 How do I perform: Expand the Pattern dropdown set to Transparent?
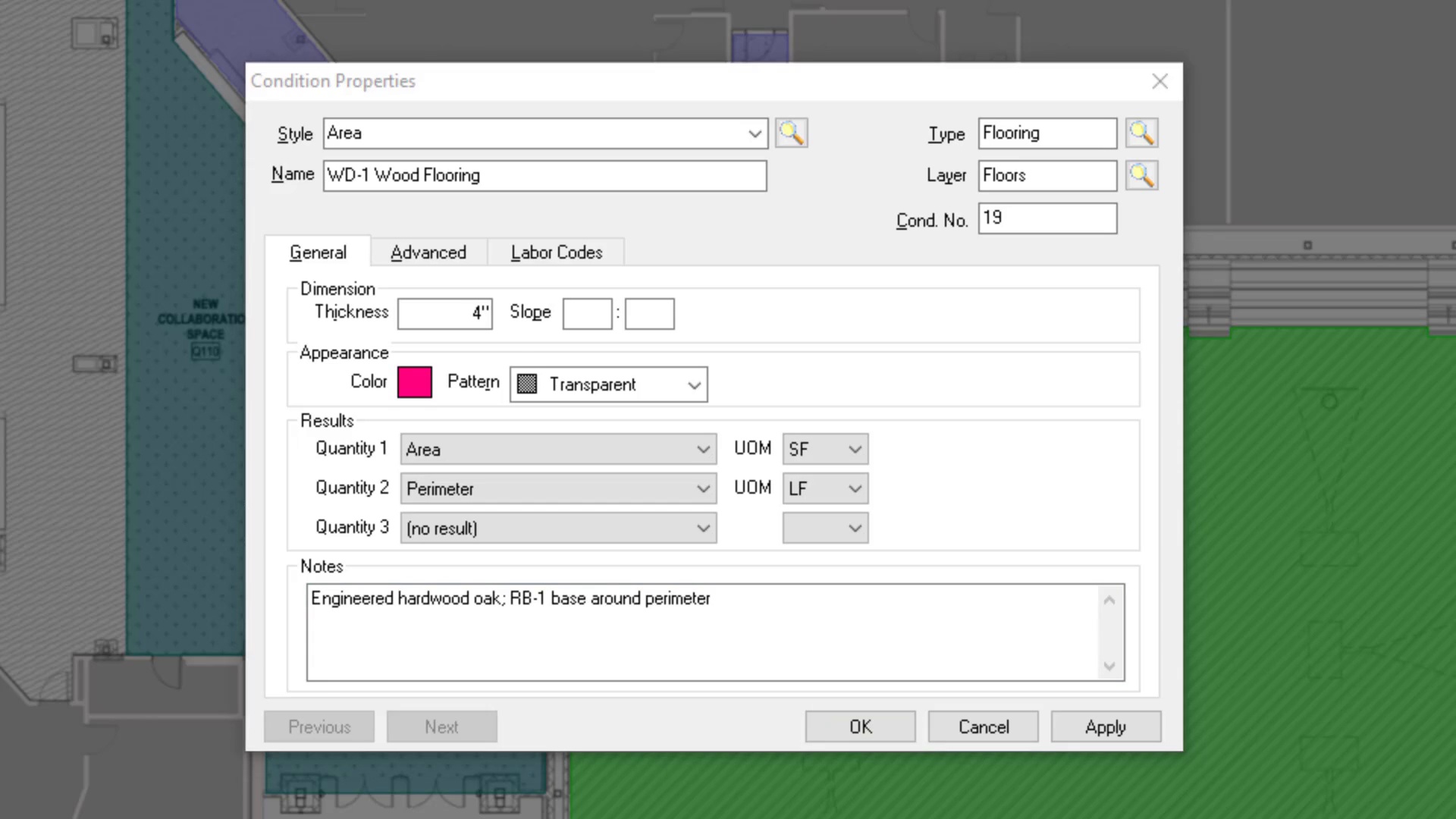tap(693, 385)
